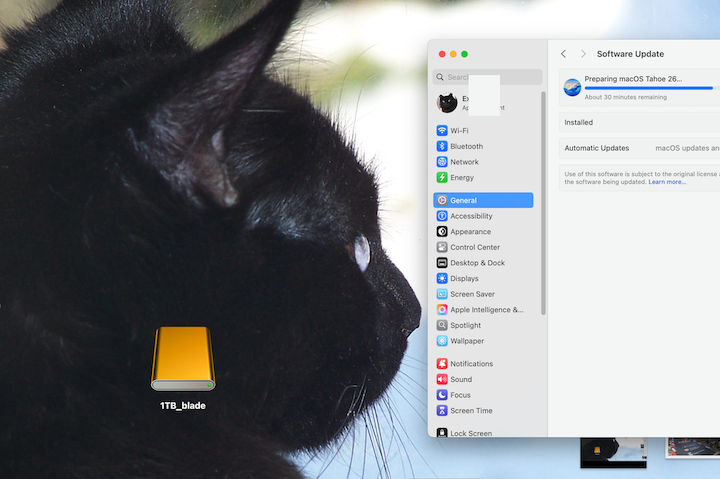Open the Desktop & Dock icon
This screenshot has height=479, width=720.
(442, 263)
